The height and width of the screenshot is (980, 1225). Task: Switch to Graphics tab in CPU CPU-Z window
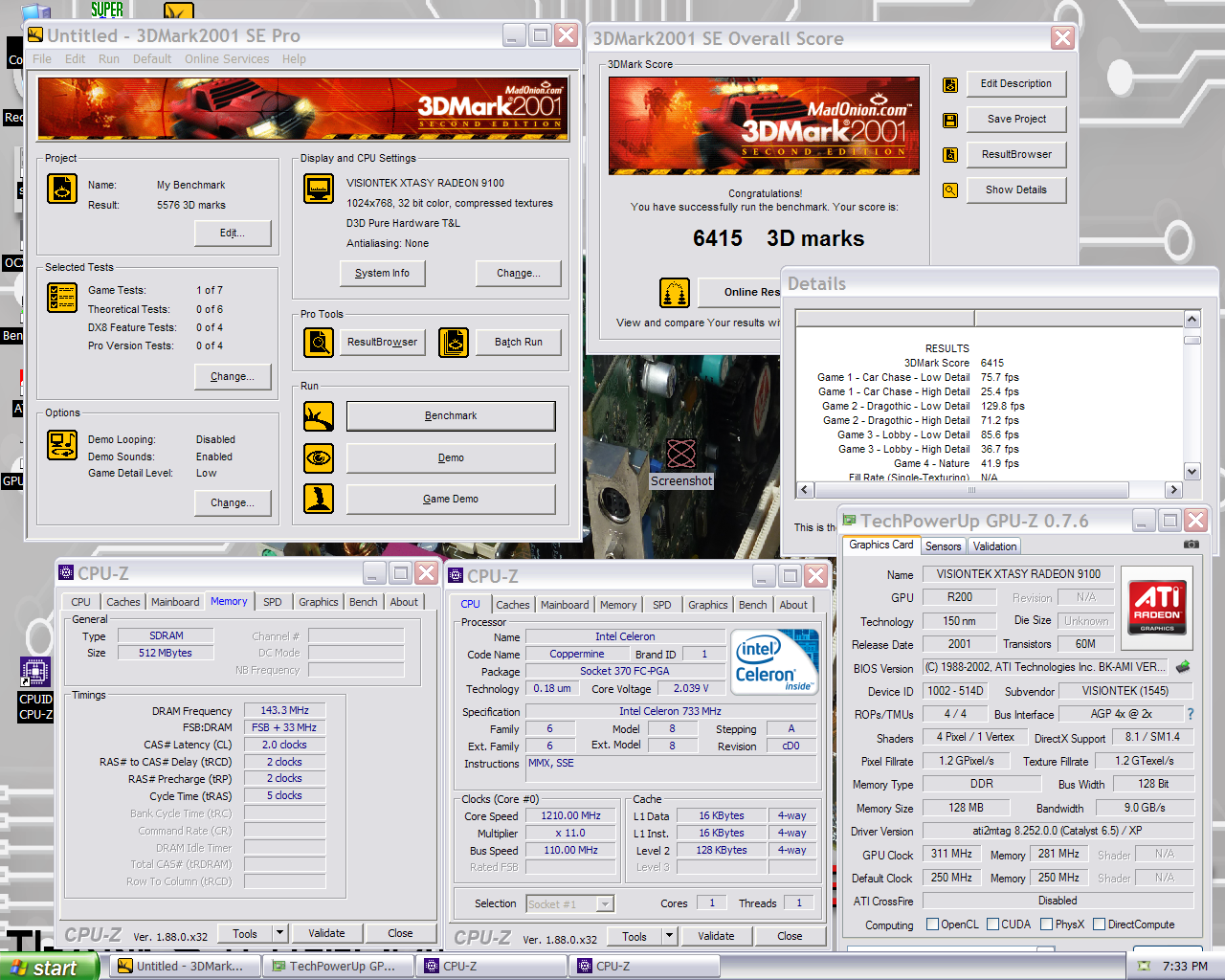[x=708, y=605]
